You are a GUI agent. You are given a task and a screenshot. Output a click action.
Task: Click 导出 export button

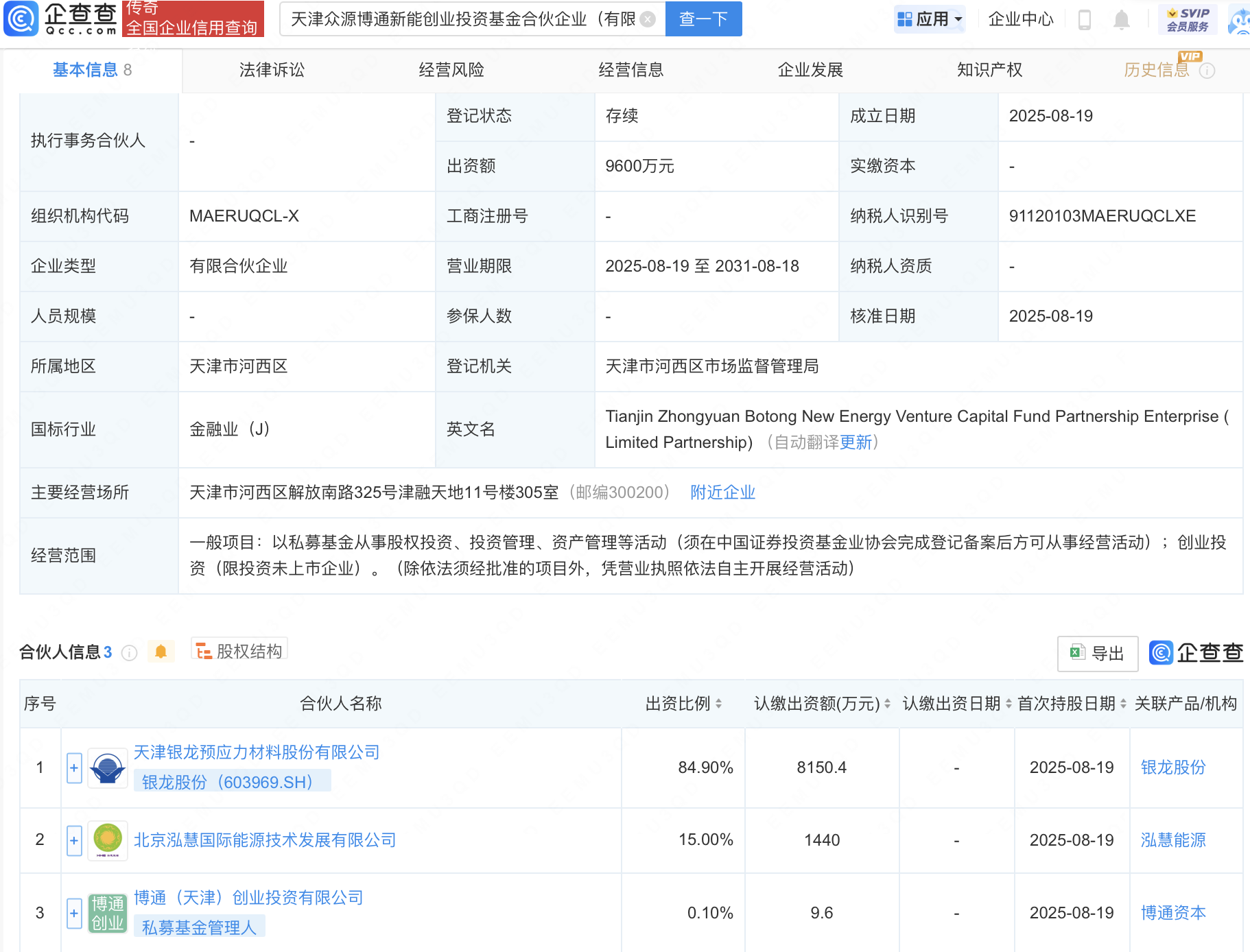(x=1098, y=654)
